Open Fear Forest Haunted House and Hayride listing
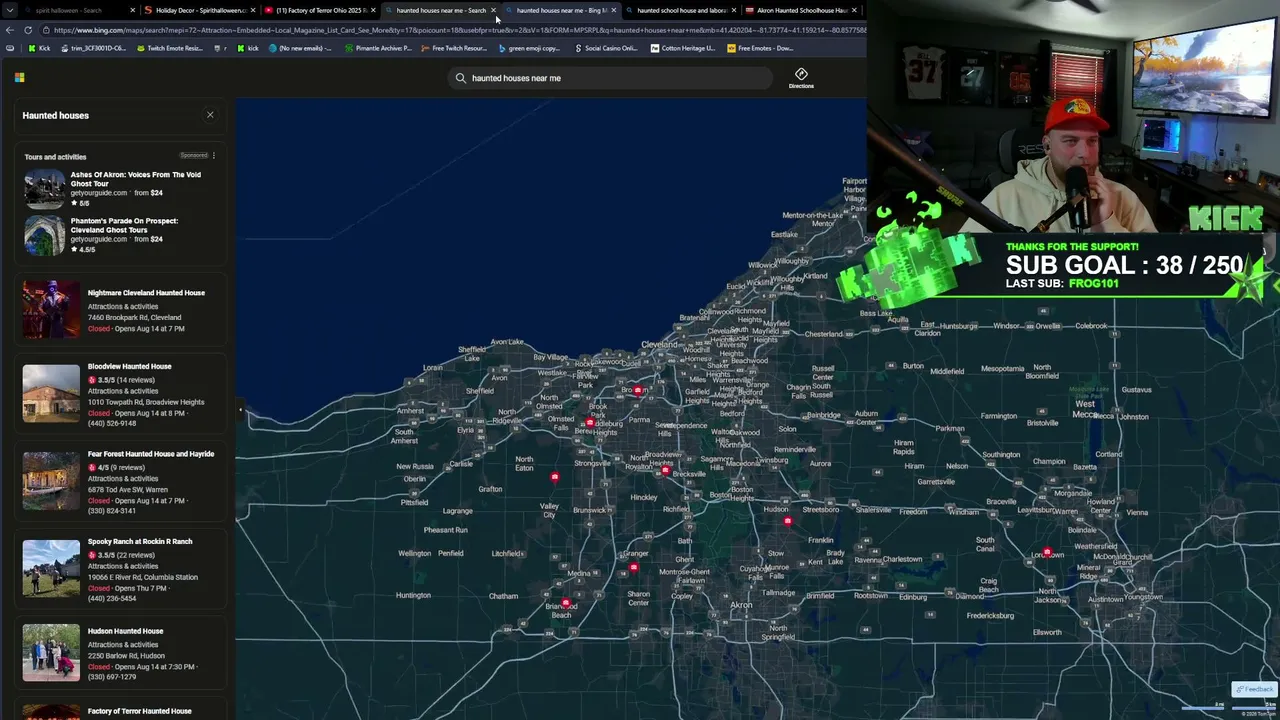This screenshot has width=1280, height=720. tap(151, 454)
